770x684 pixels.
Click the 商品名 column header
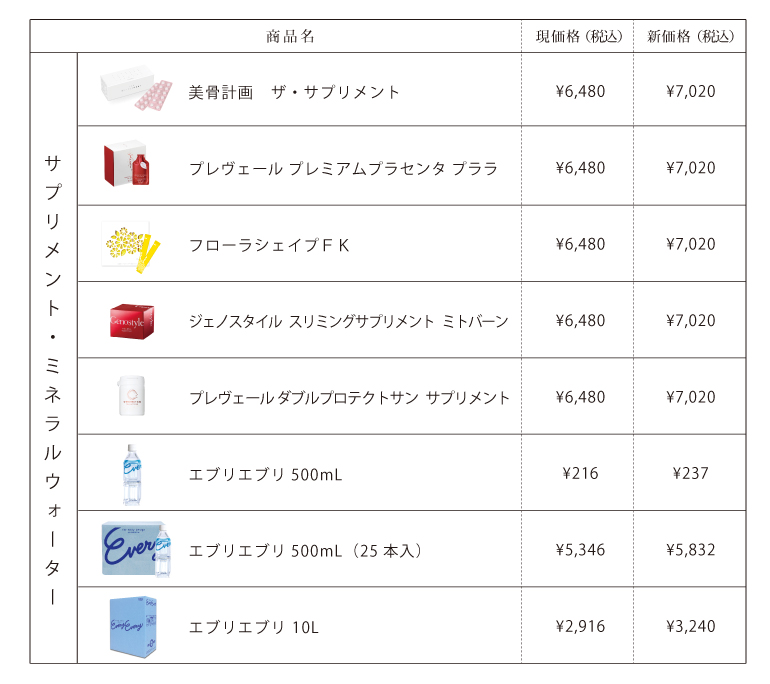[290, 36]
